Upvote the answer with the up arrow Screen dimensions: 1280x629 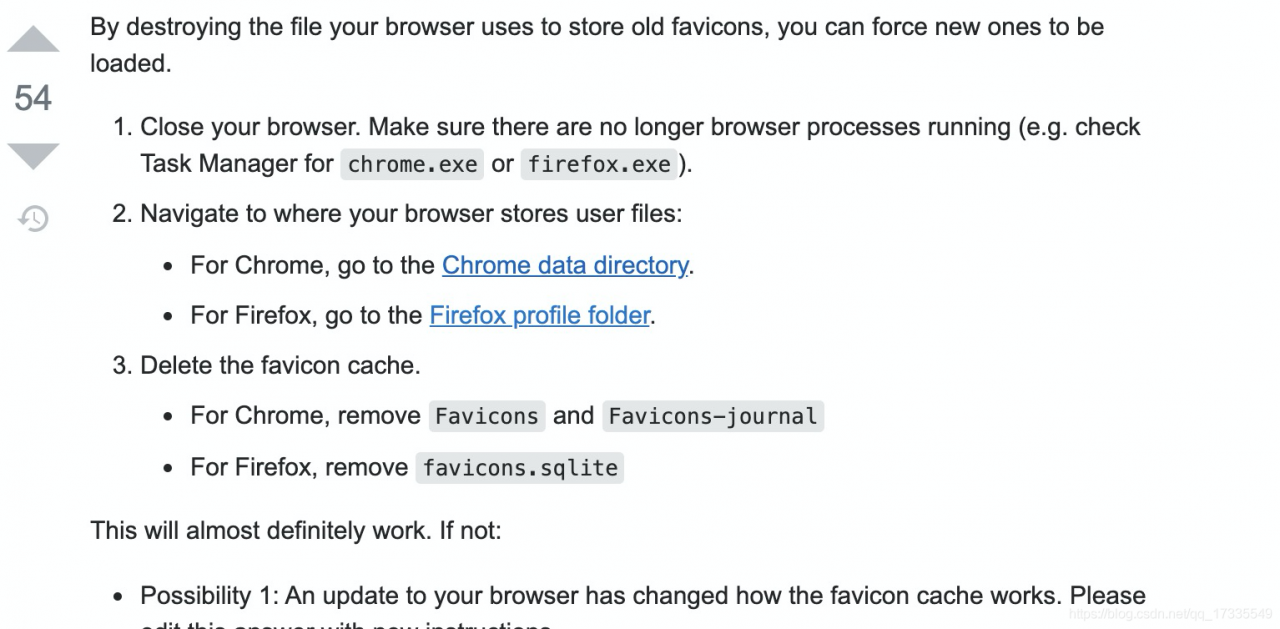point(33,40)
